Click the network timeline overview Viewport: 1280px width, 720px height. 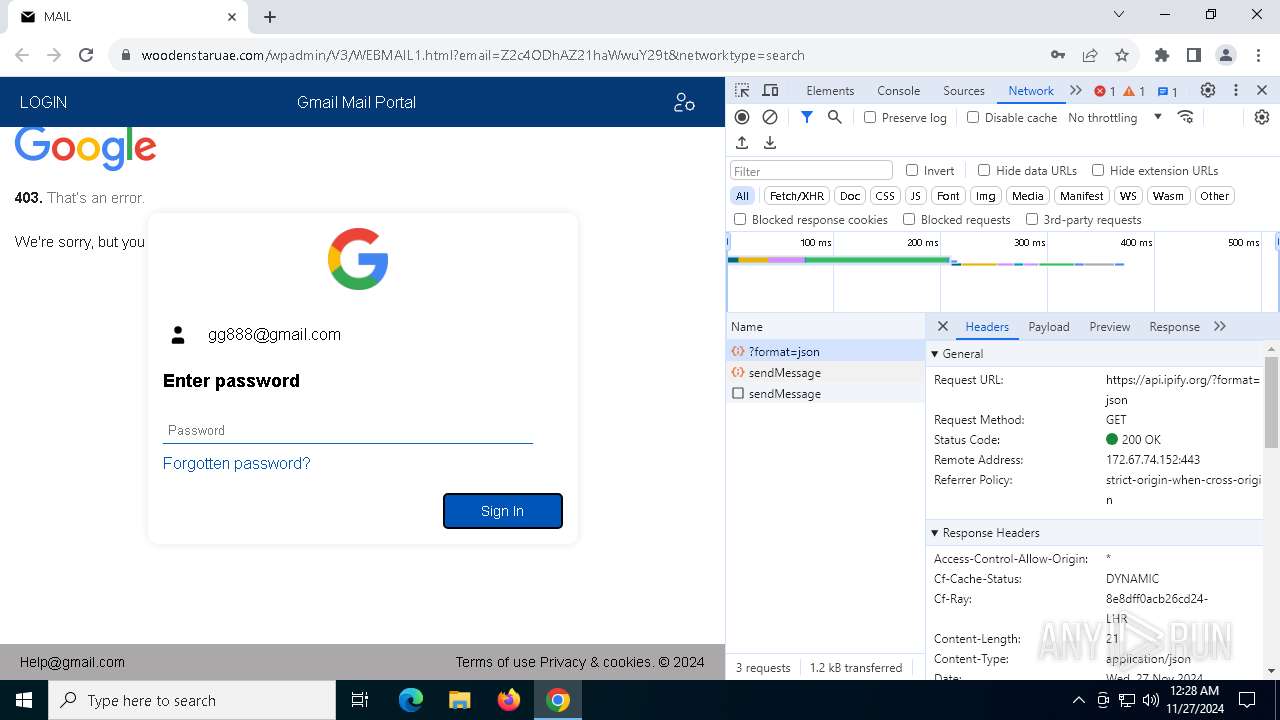pyautogui.click(x=1002, y=272)
